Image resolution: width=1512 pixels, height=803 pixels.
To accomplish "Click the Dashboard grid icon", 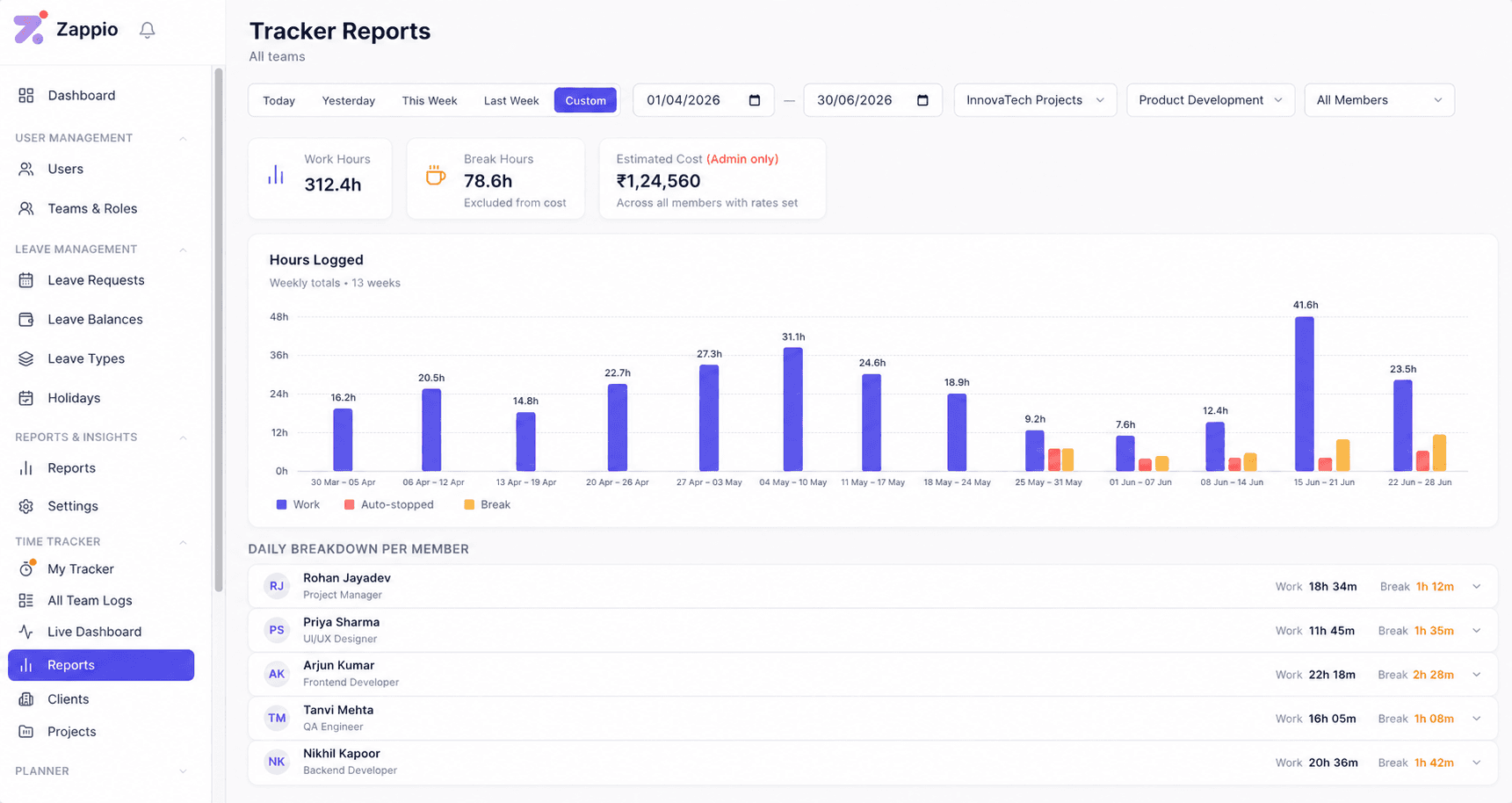I will [x=26, y=95].
